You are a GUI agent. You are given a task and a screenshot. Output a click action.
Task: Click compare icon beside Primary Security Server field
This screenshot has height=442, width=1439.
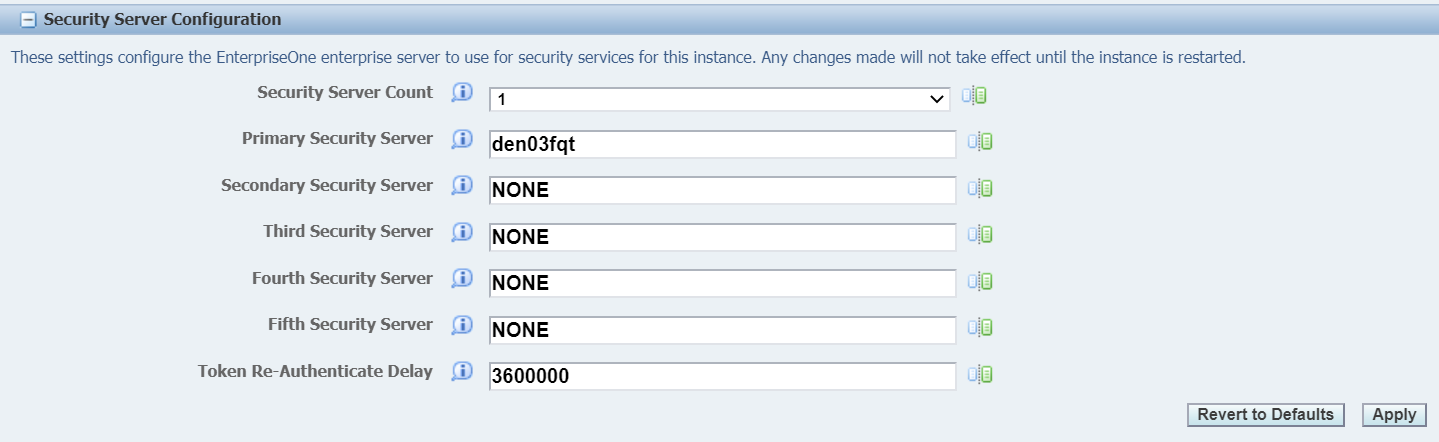tap(980, 142)
